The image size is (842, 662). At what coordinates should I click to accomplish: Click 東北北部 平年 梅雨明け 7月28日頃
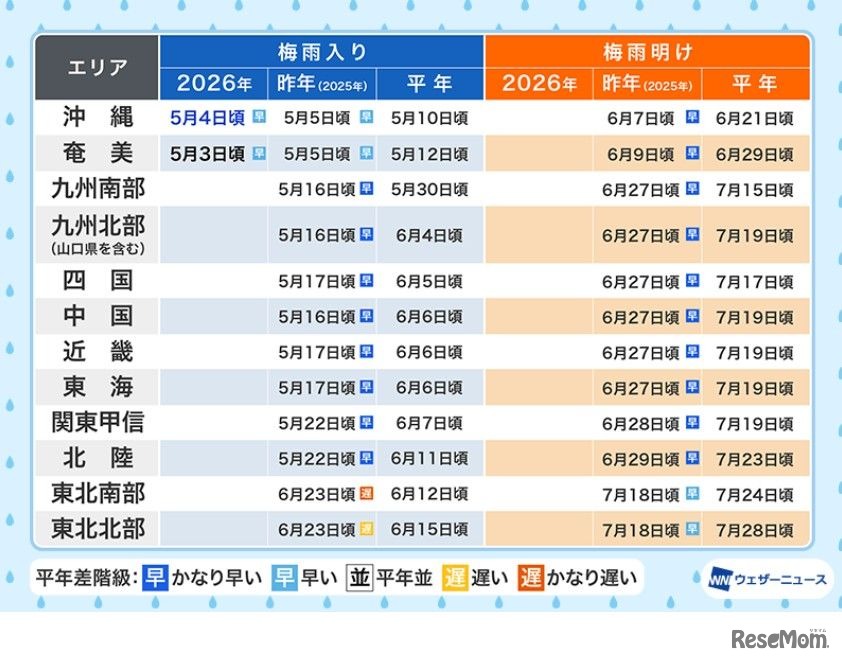tap(755, 530)
